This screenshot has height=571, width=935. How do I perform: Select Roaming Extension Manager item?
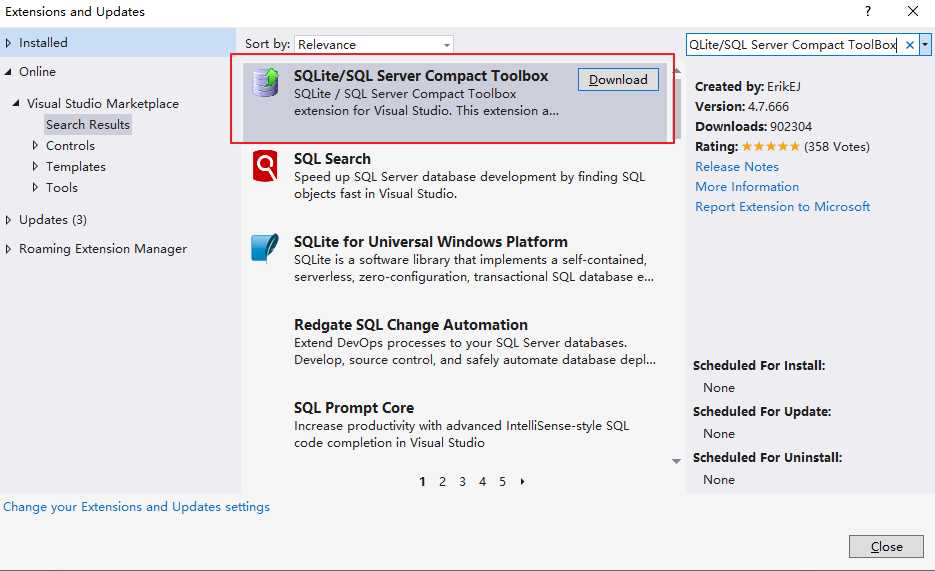tap(103, 249)
